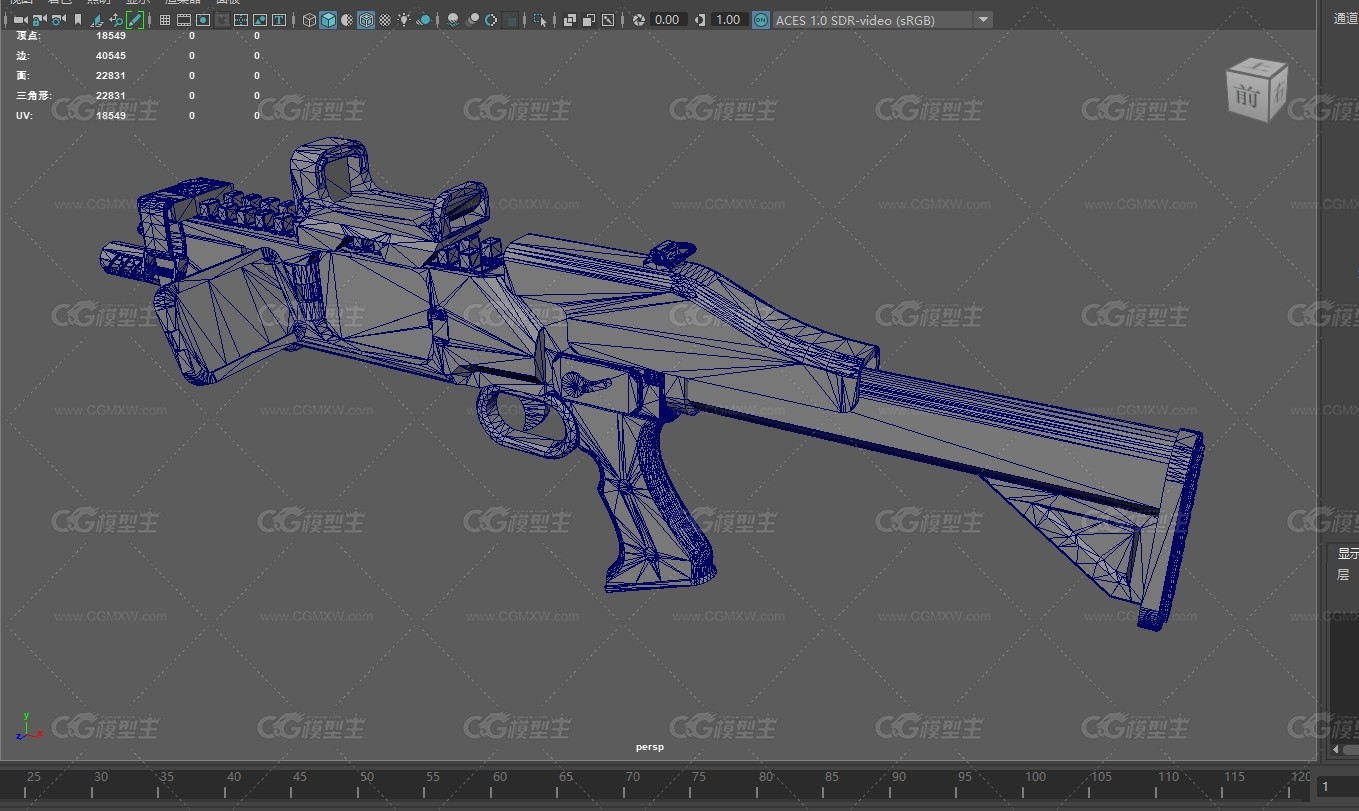Screen dimensions: 1359x811
Task: Open Camera Attributes via gear-camera icon
Action: click(59, 20)
